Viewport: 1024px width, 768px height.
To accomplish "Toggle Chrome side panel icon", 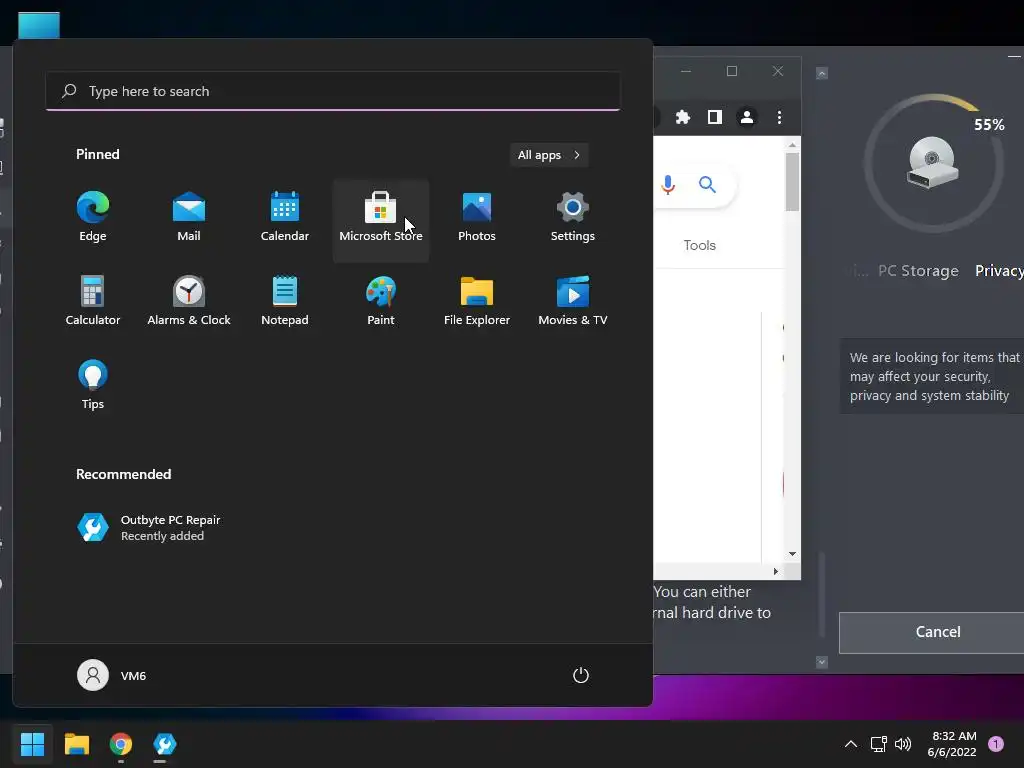I will tap(714, 117).
